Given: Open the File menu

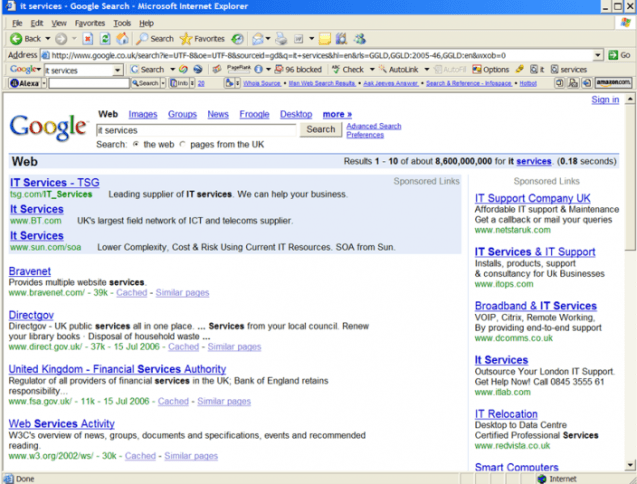Looking at the screenshot, I should click(17, 23).
